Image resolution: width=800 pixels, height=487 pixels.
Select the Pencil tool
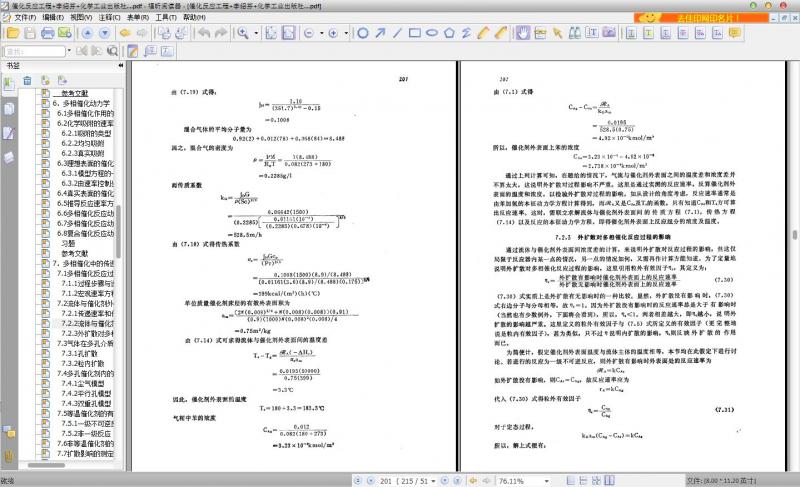484,33
